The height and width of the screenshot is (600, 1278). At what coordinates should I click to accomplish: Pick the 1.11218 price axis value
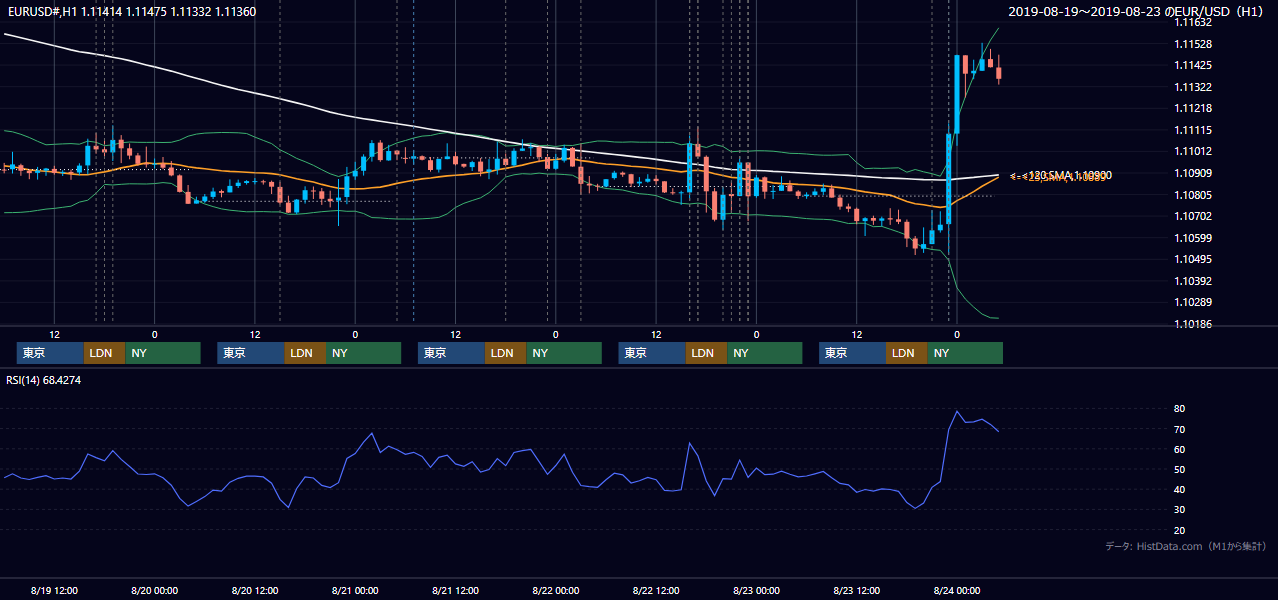pos(1192,108)
